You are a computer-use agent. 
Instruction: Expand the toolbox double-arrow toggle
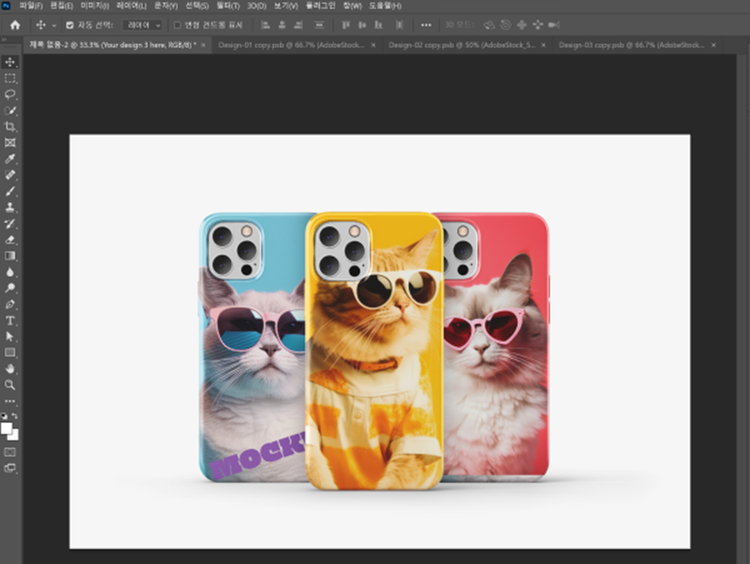point(4,40)
